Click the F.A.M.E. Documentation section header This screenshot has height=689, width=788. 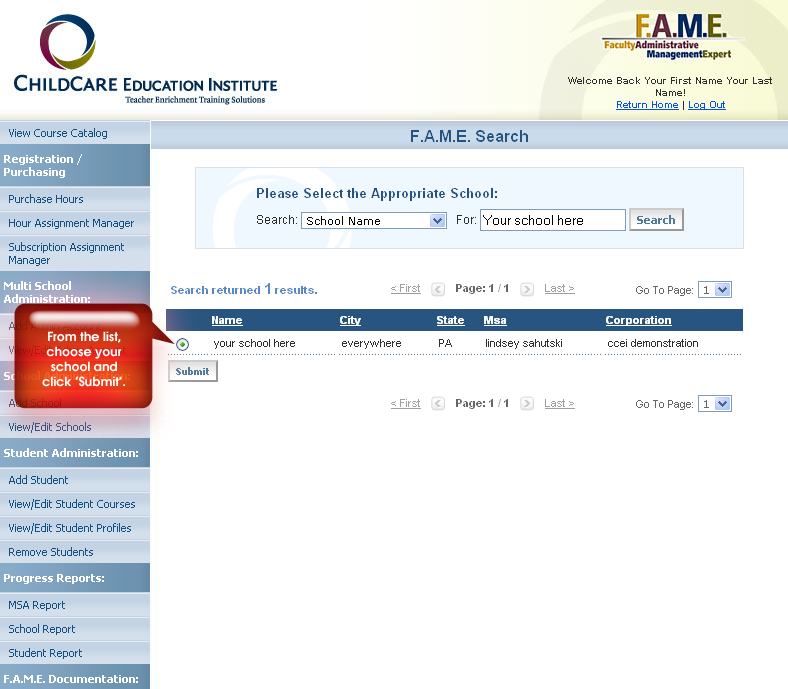[x=75, y=677]
